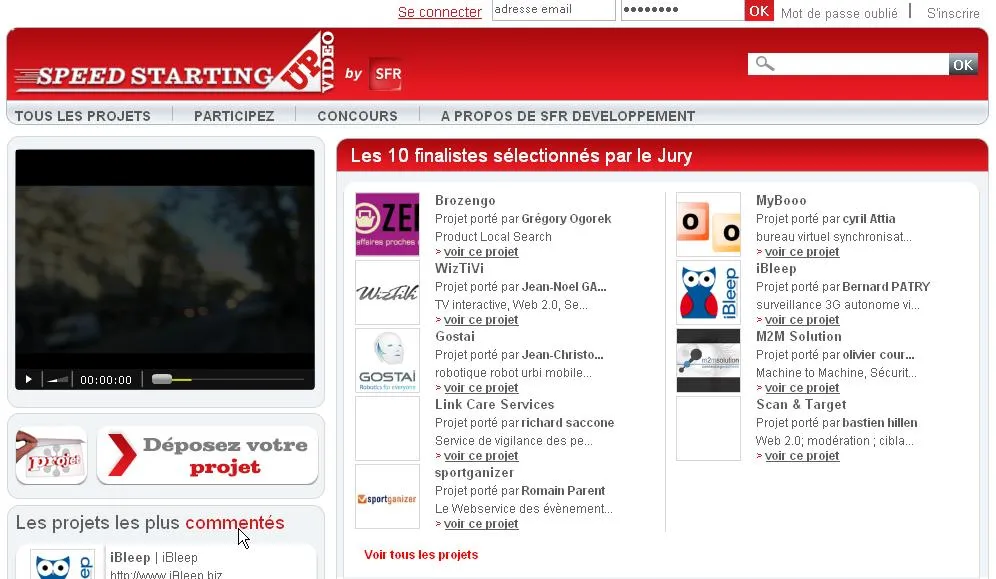Open PARTICIPEZ menu item
Viewport: 996px width, 579px height.
tap(234, 116)
